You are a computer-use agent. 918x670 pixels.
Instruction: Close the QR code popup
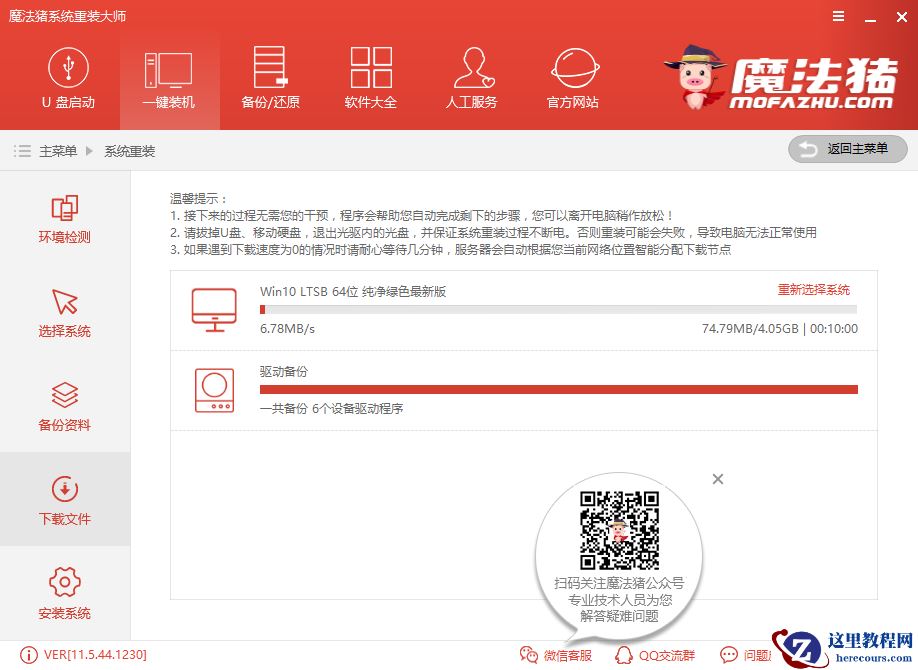[x=717, y=479]
